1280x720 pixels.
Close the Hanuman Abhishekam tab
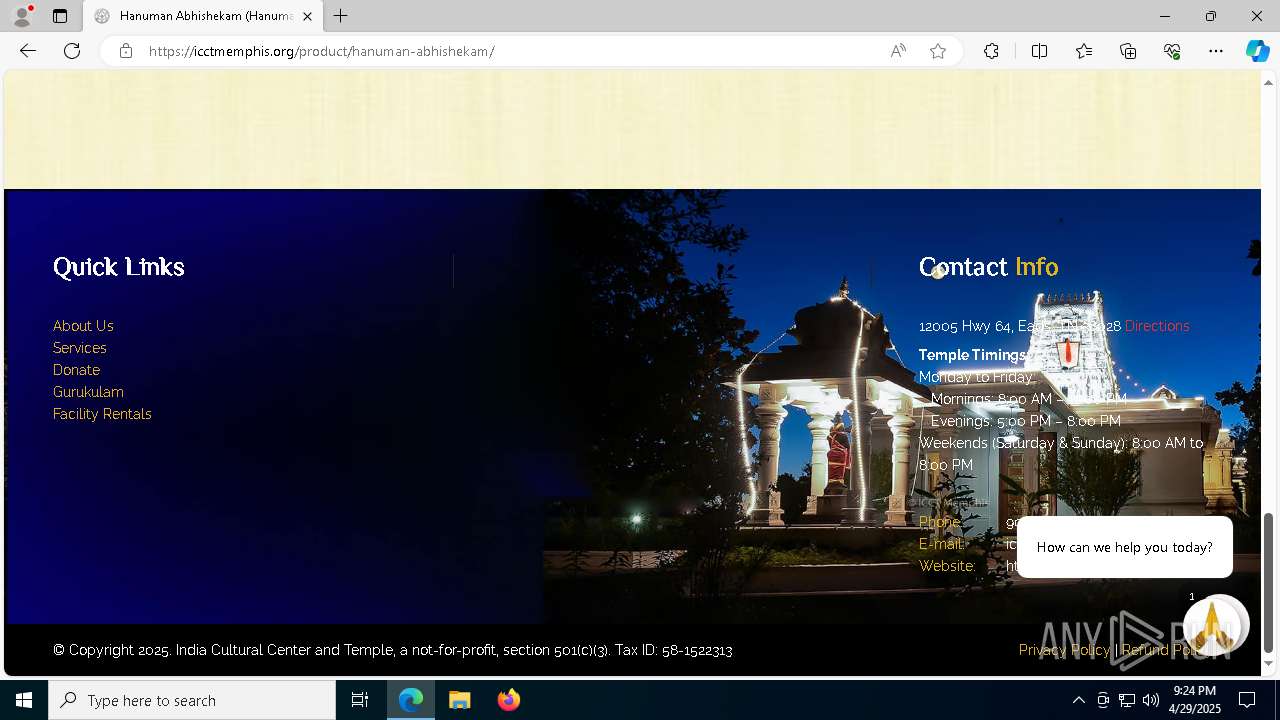[x=307, y=16]
